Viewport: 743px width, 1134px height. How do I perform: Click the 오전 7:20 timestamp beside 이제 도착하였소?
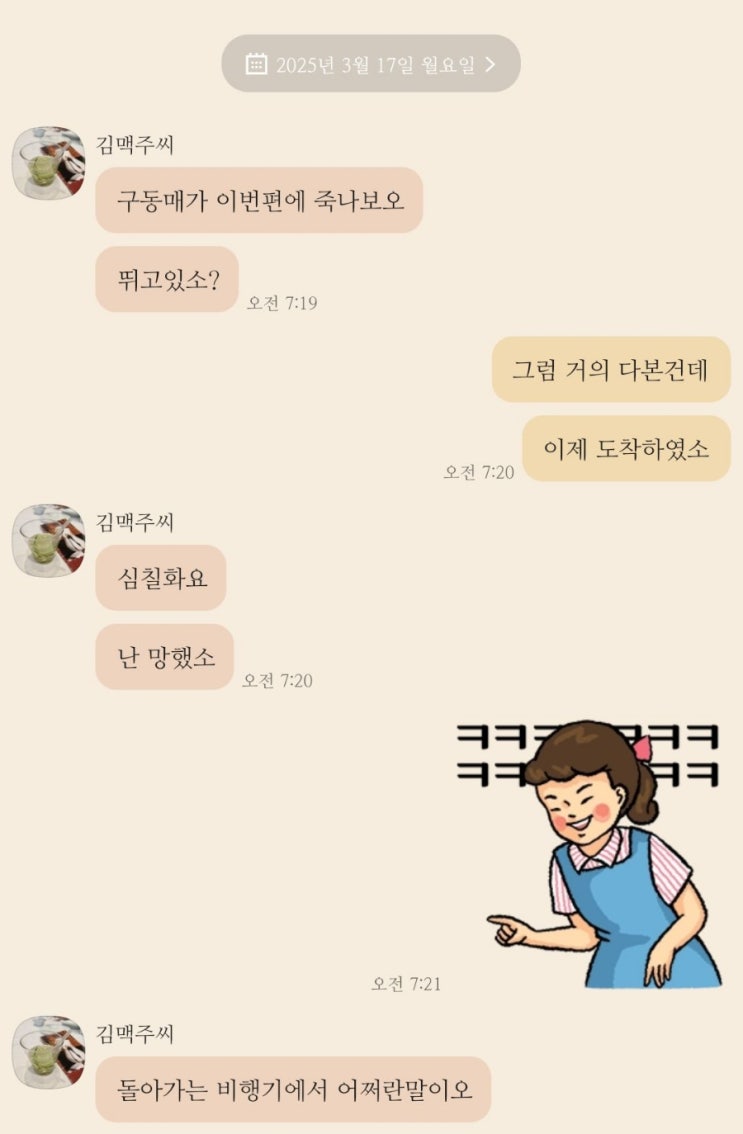click(x=478, y=472)
